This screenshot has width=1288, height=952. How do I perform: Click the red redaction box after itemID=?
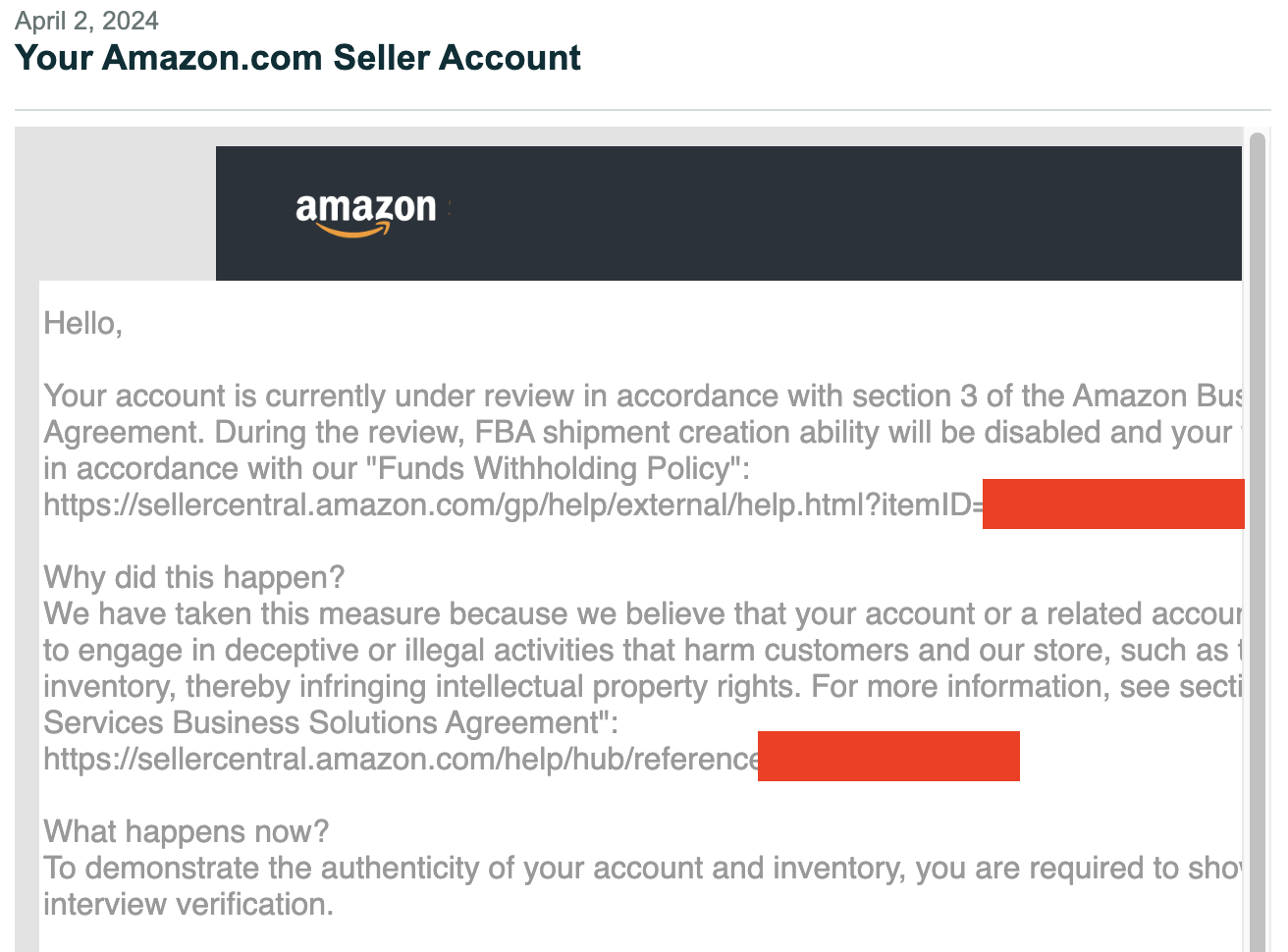1113,504
